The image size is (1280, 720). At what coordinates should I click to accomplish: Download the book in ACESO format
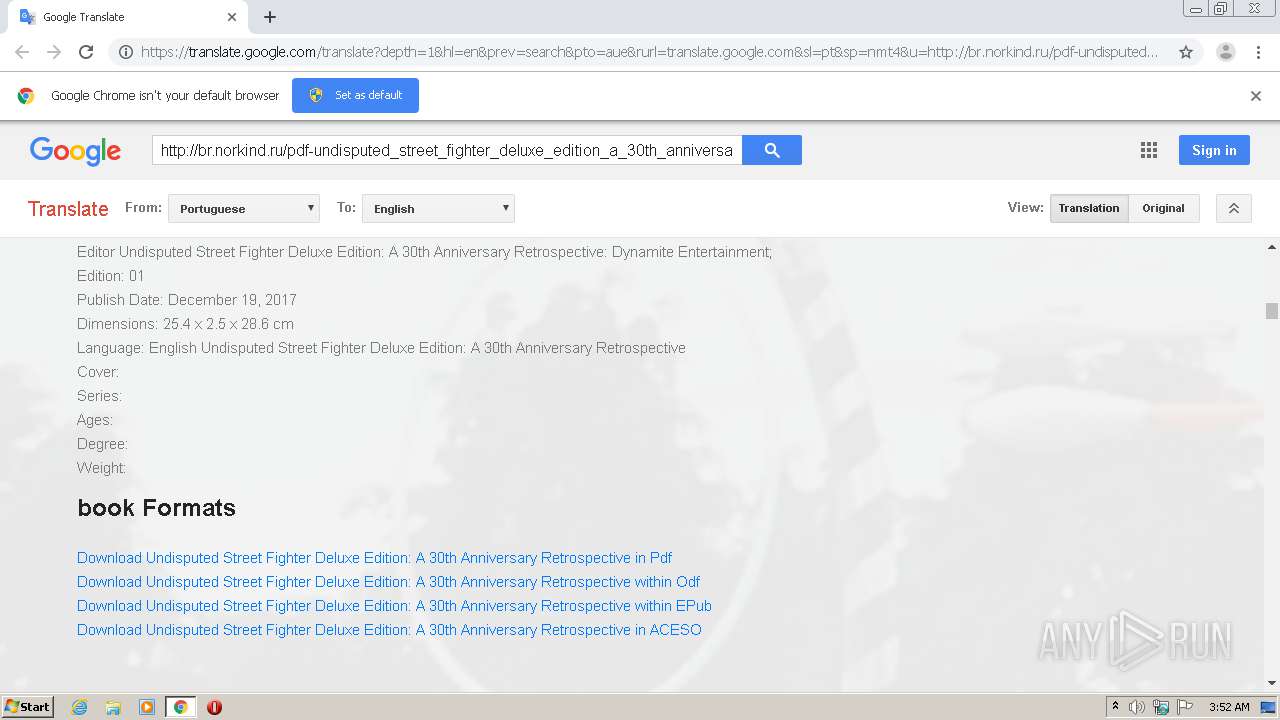click(389, 630)
